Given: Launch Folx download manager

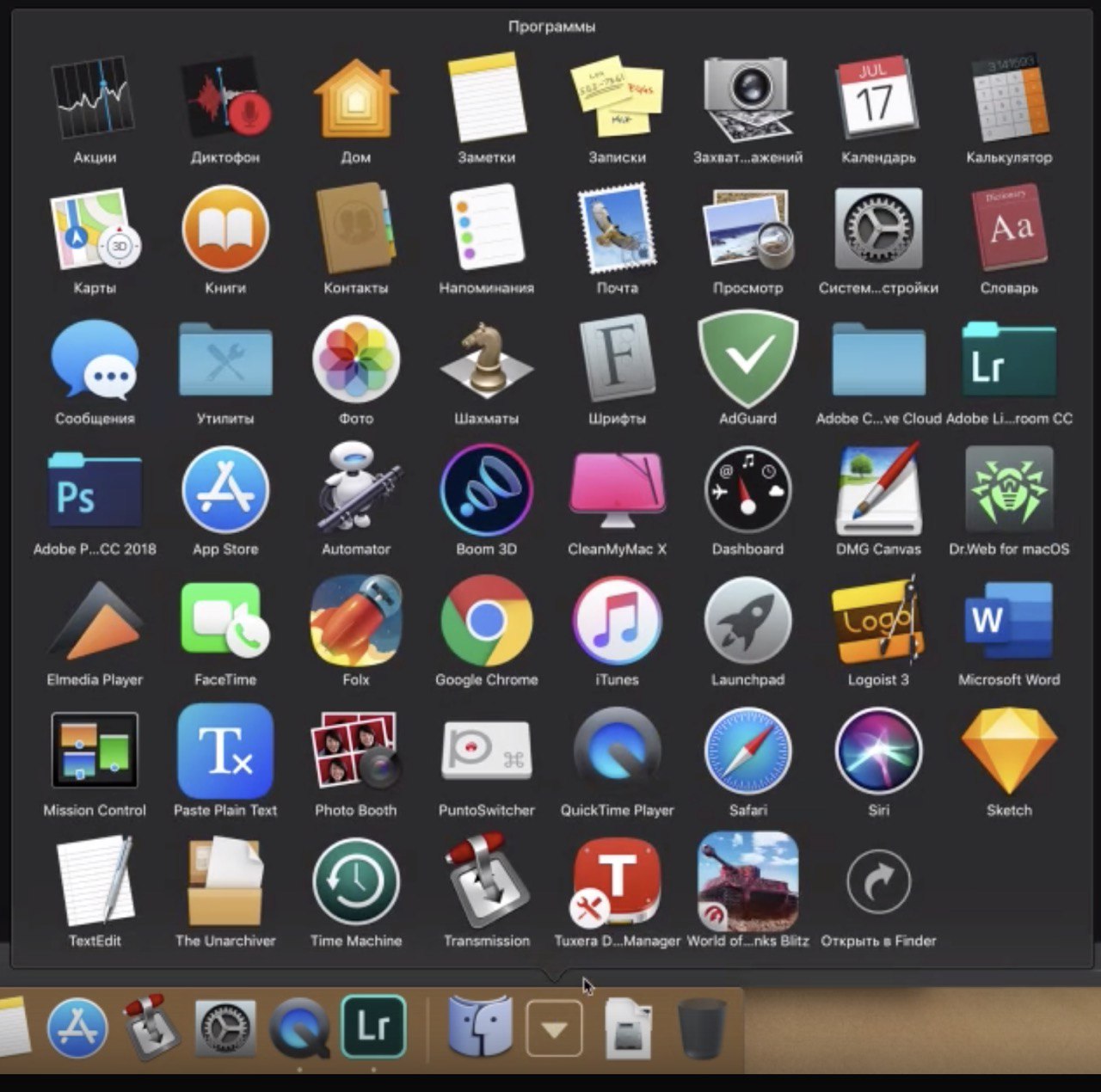Looking at the screenshot, I should 356,621.
